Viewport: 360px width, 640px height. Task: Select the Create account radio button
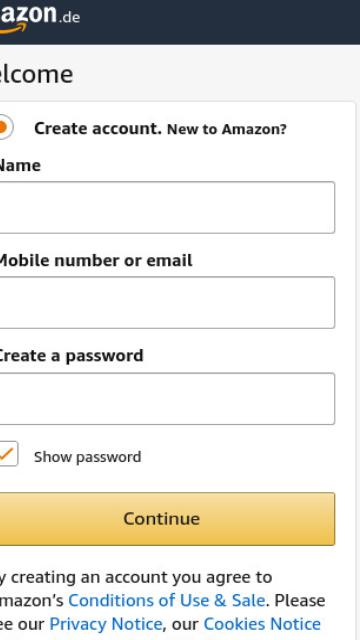tap(6, 127)
